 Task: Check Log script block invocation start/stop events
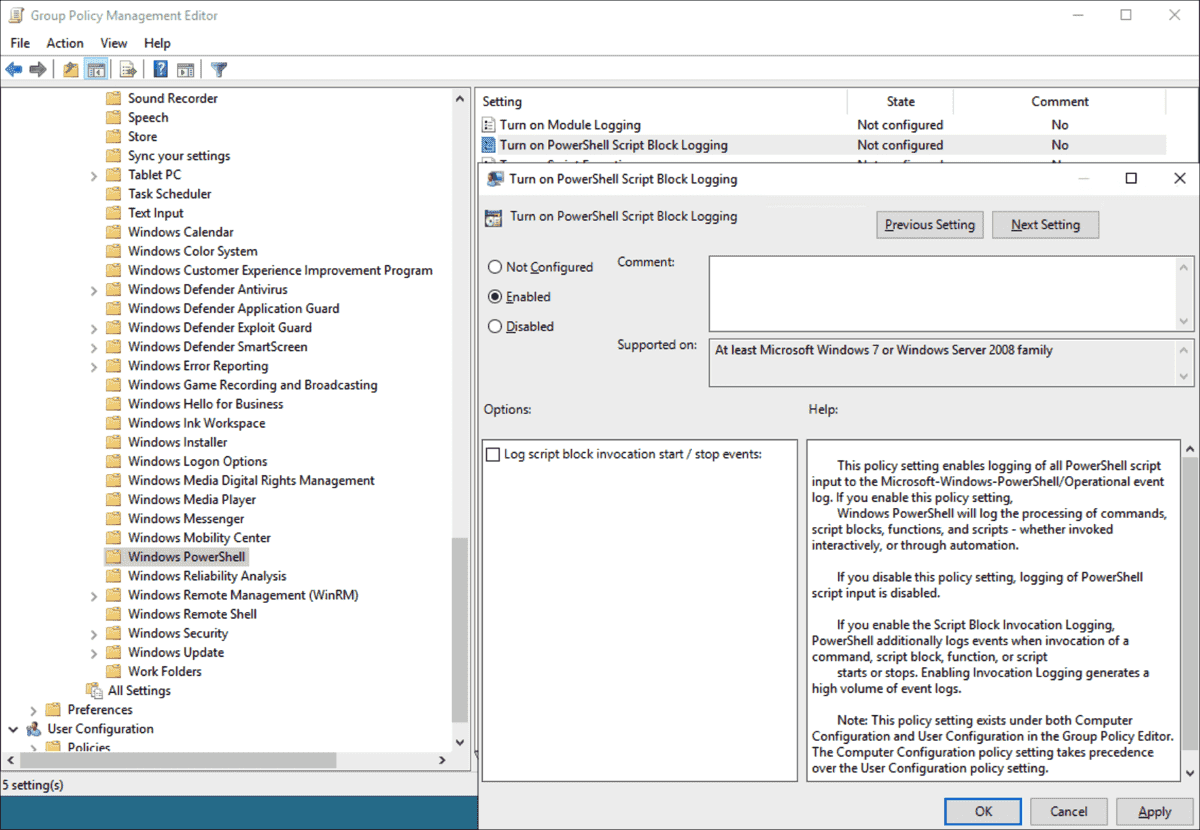[492, 454]
